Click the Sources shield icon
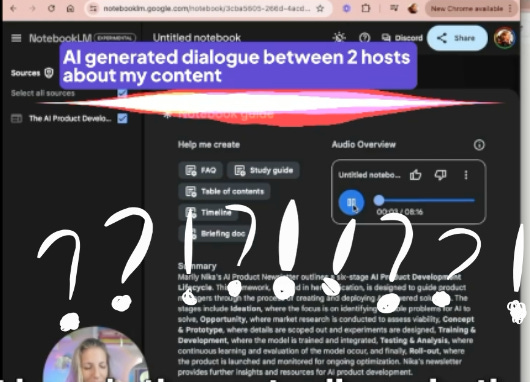 click(x=49, y=73)
